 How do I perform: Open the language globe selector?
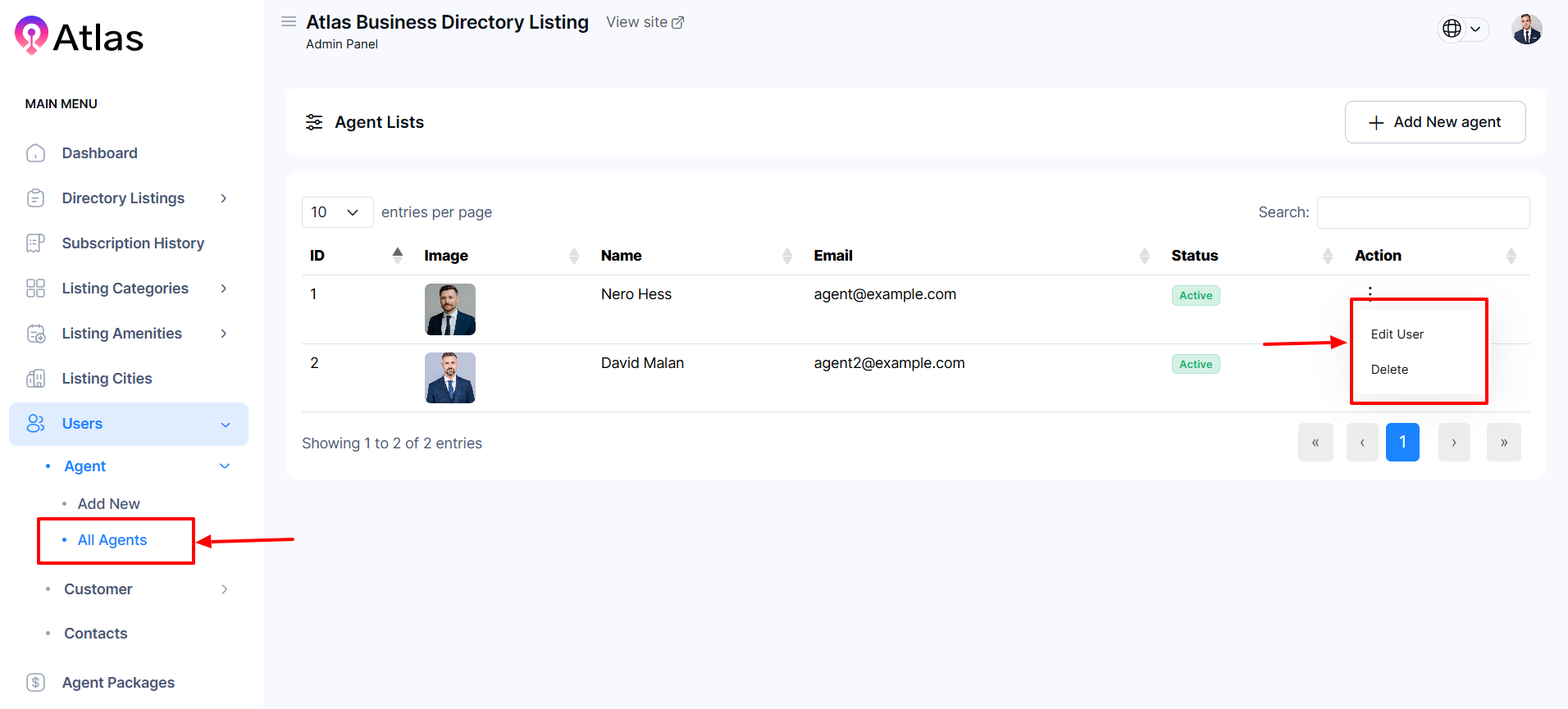pyautogui.click(x=1462, y=29)
